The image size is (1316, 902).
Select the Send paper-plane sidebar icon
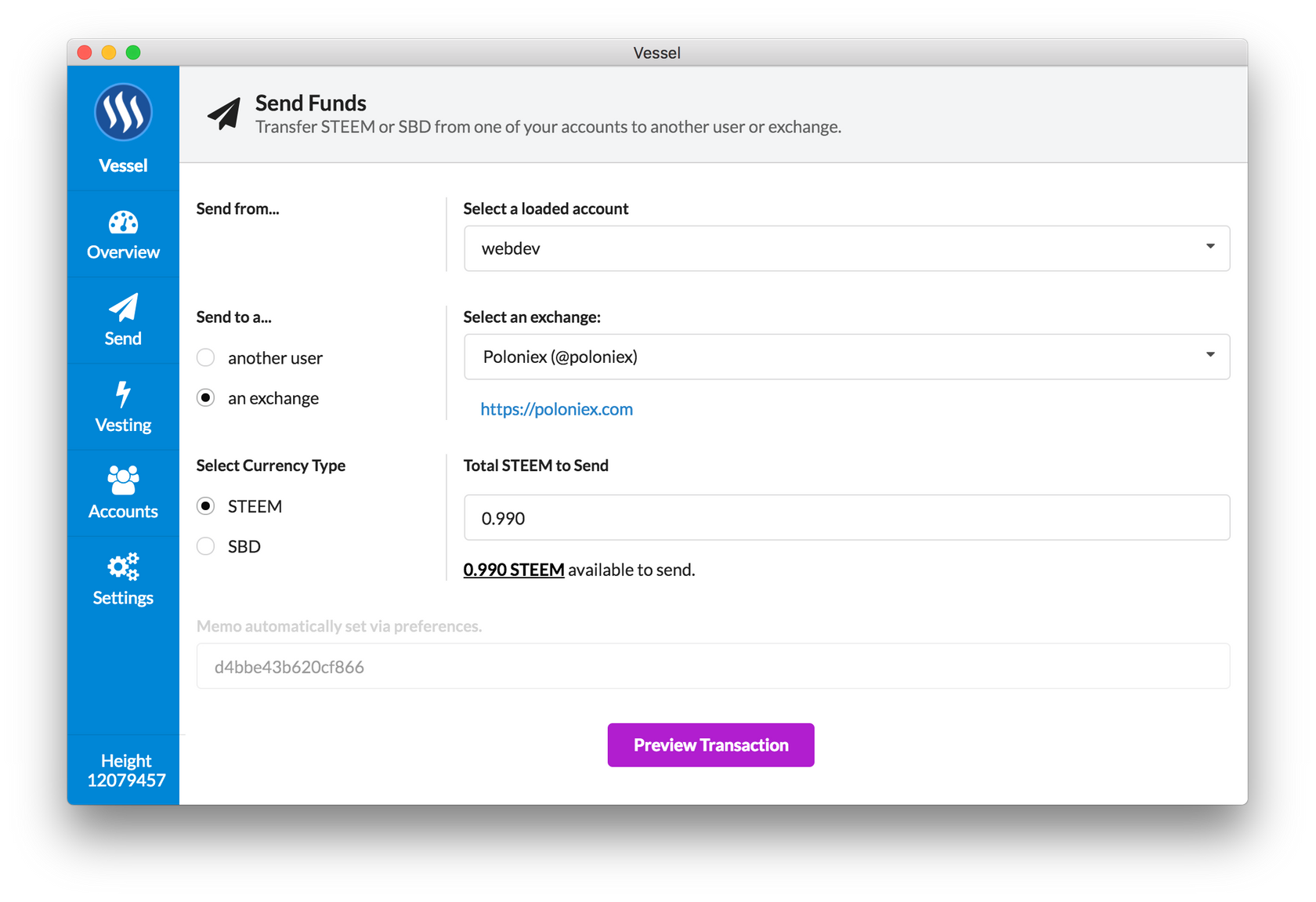(123, 307)
